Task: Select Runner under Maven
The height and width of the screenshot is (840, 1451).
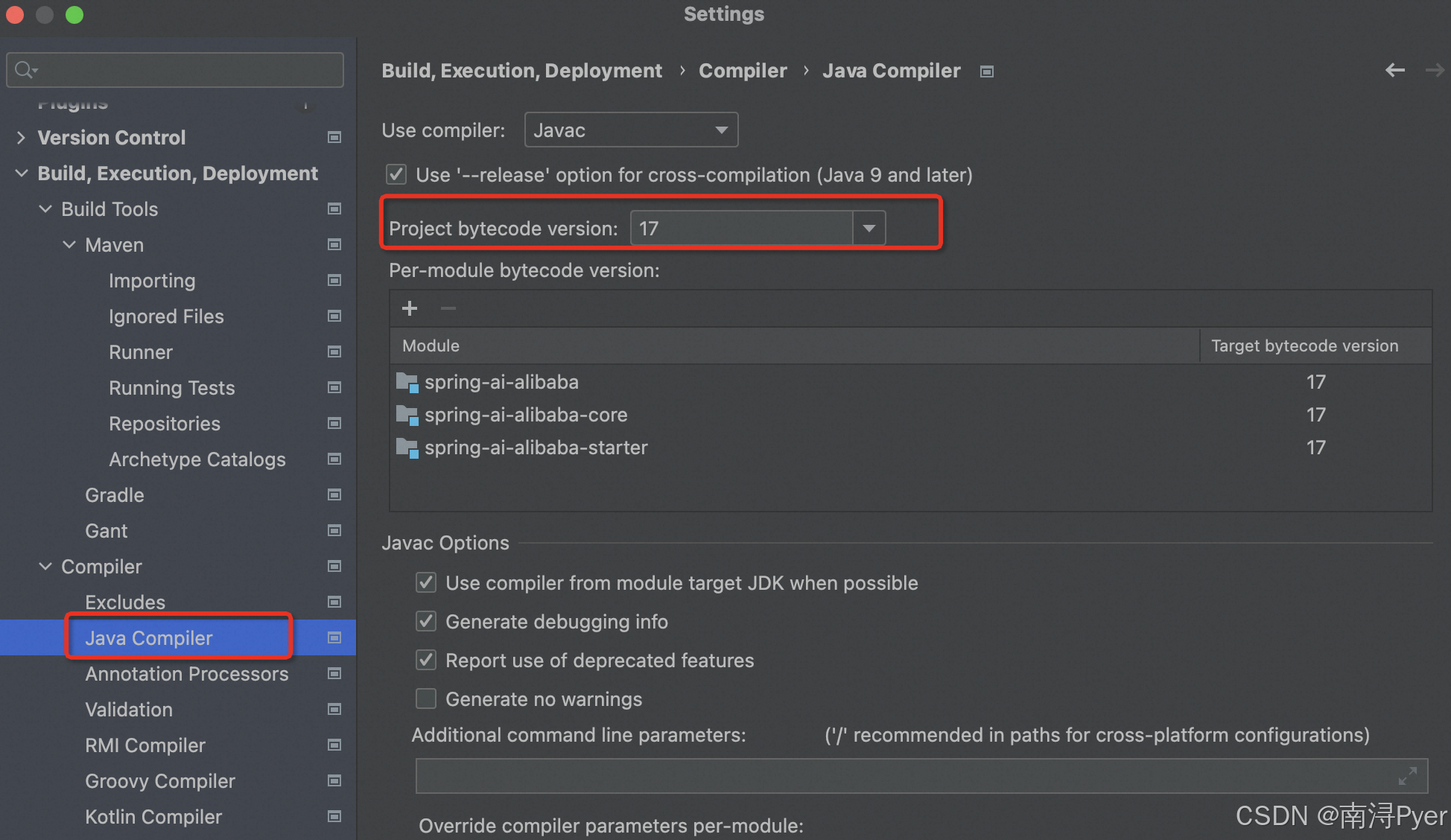Action: coord(141,352)
